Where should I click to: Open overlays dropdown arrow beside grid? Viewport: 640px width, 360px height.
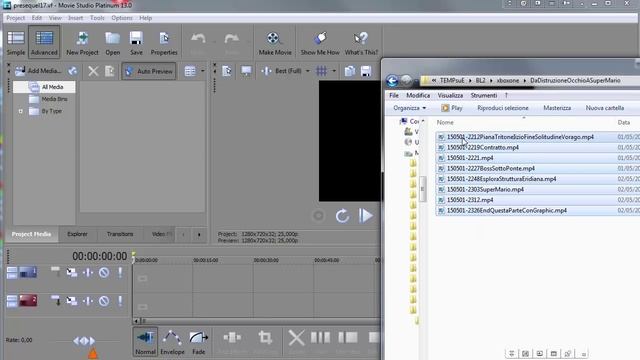334,71
